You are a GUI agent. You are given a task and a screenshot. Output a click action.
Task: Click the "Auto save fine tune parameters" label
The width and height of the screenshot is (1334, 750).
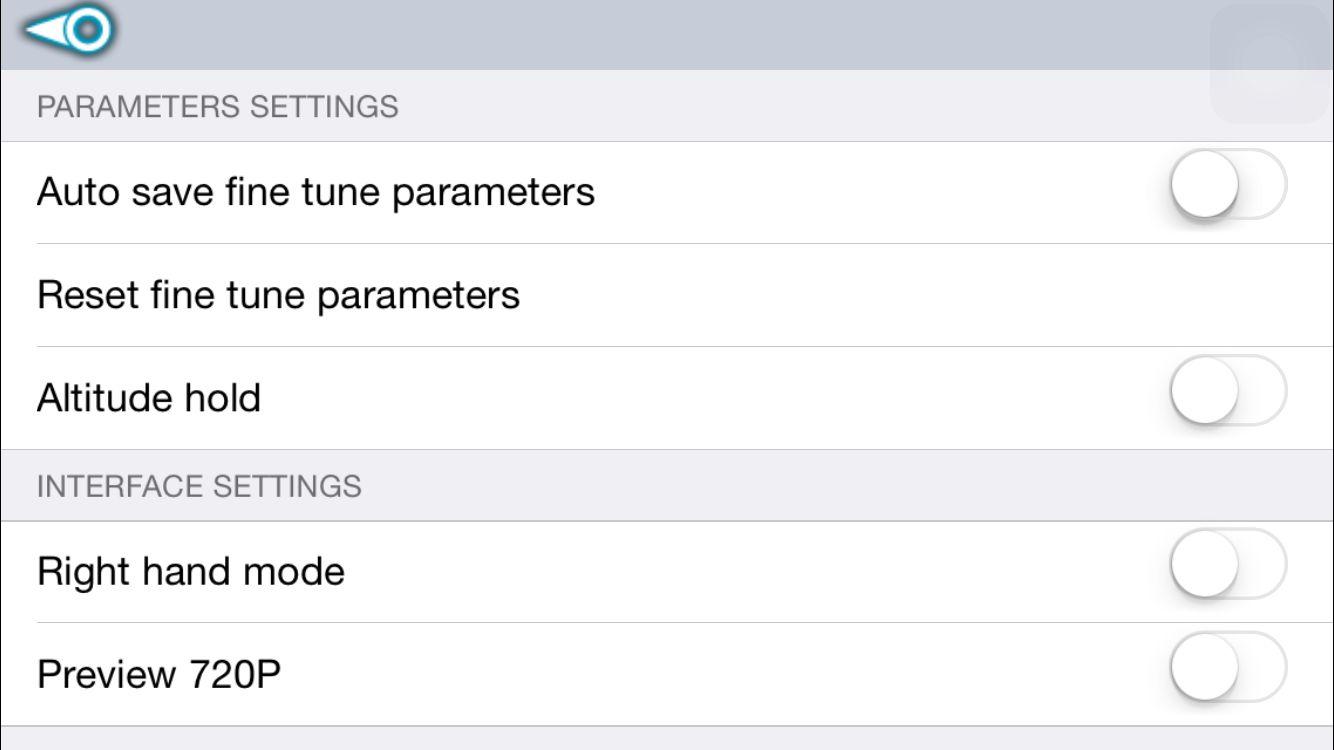(315, 191)
